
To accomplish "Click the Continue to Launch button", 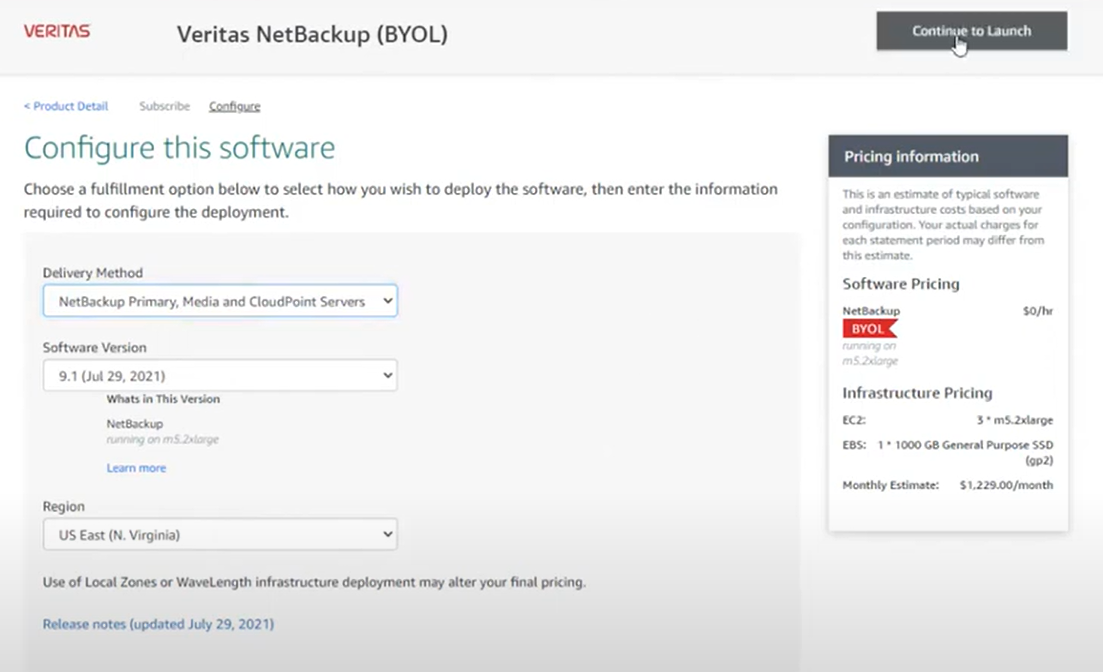I will (x=971, y=31).
